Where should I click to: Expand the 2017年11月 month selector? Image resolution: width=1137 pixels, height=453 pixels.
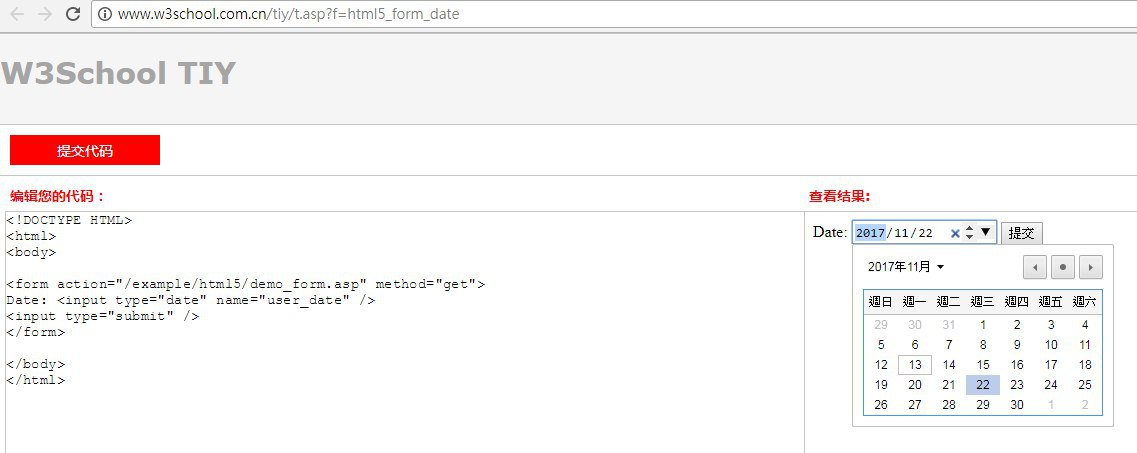tap(906, 267)
